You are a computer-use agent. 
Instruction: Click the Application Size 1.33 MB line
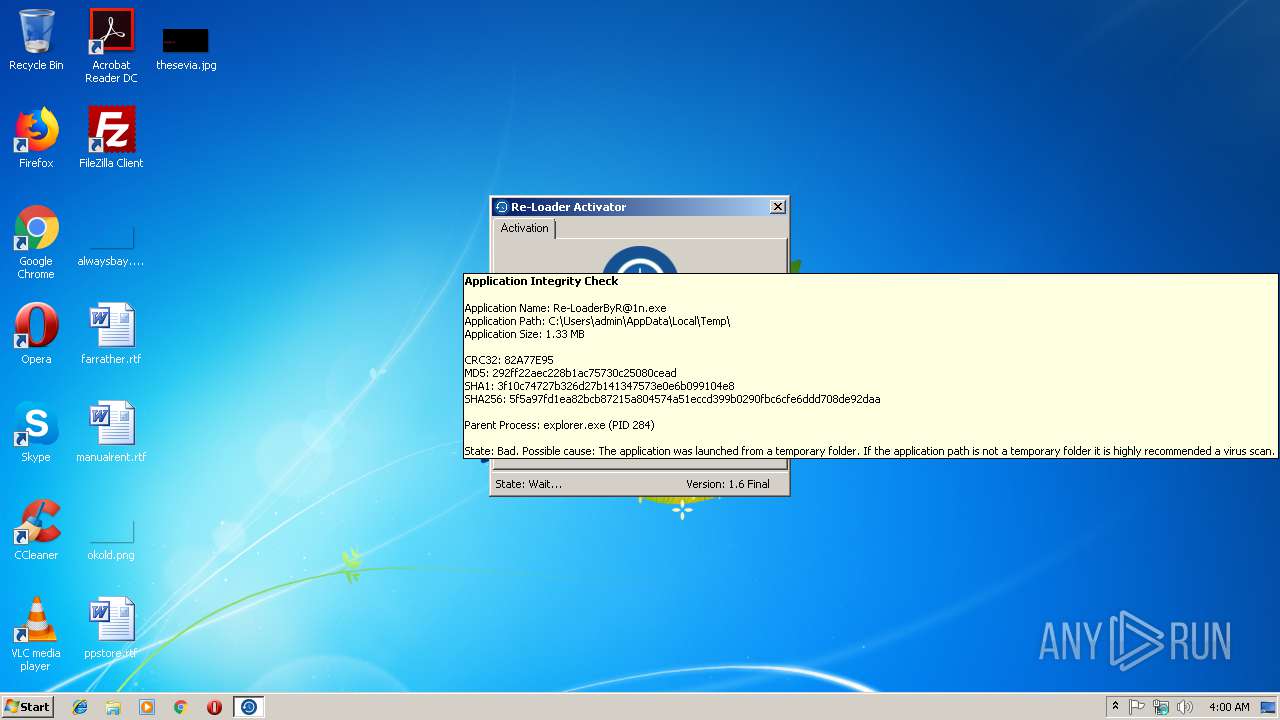[524, 334]
